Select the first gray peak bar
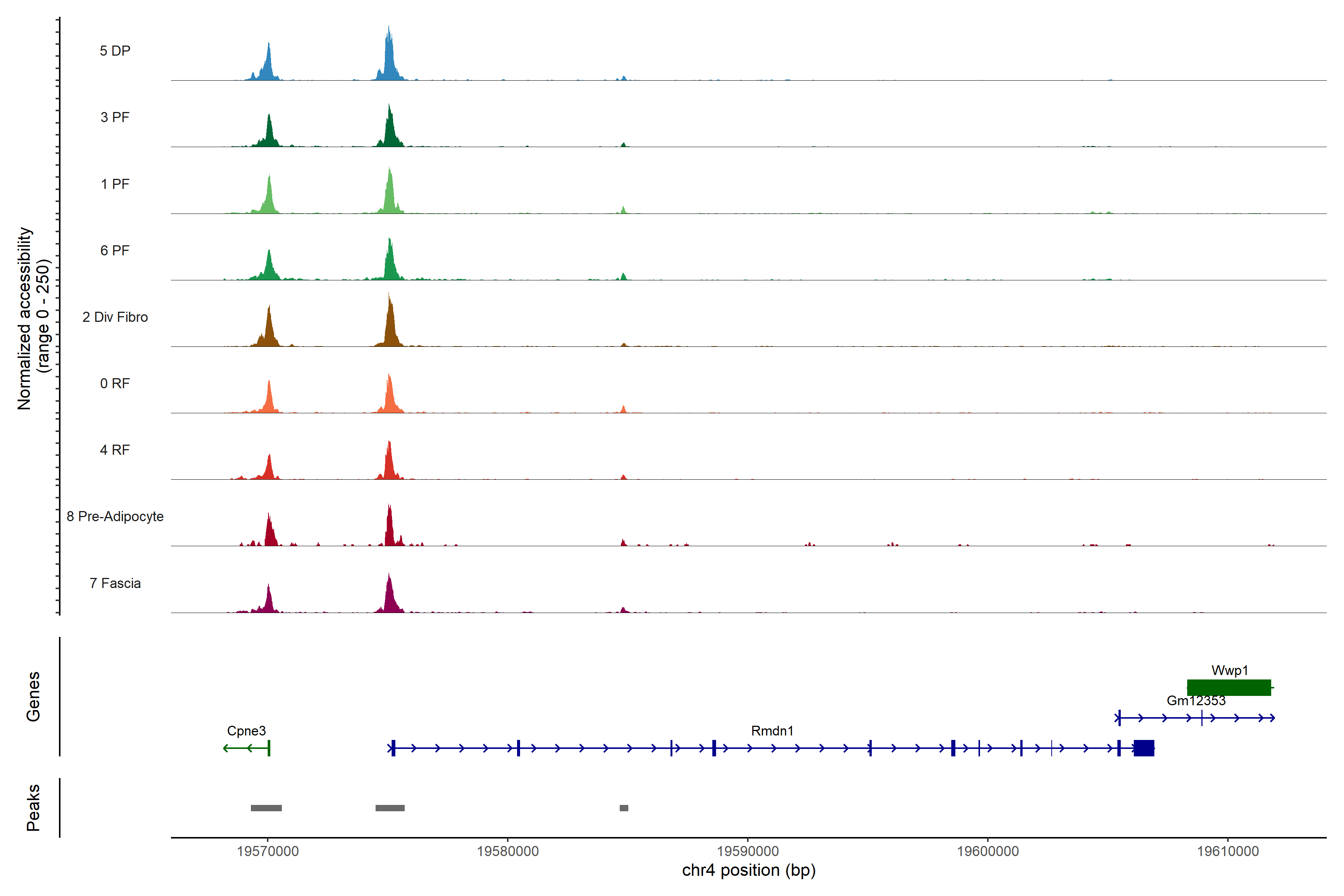The image size is (1344, 896). pyautogui.click(x=266, y=808)
